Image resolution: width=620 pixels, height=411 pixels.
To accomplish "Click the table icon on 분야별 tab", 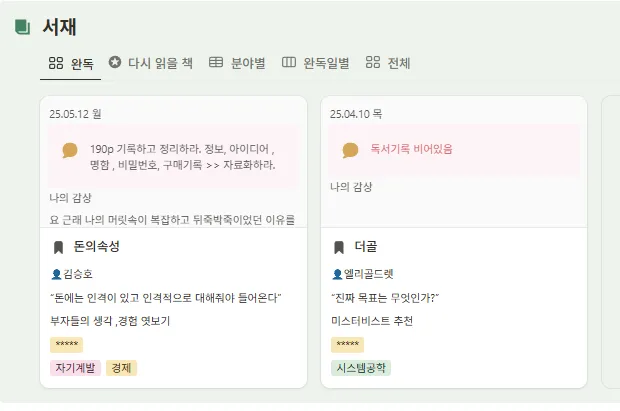I will (216, 63).
